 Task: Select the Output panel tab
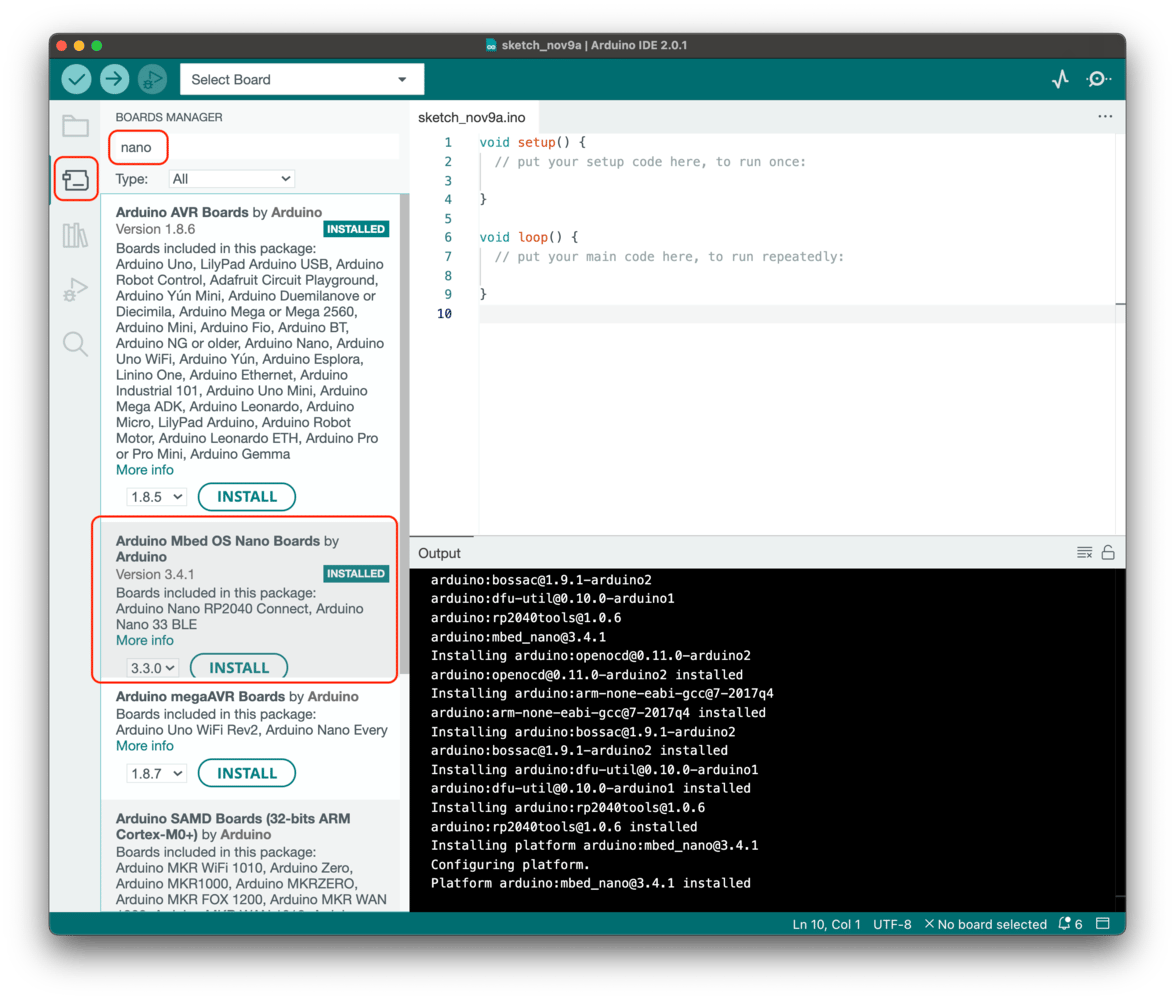click(x=439, y=553)
